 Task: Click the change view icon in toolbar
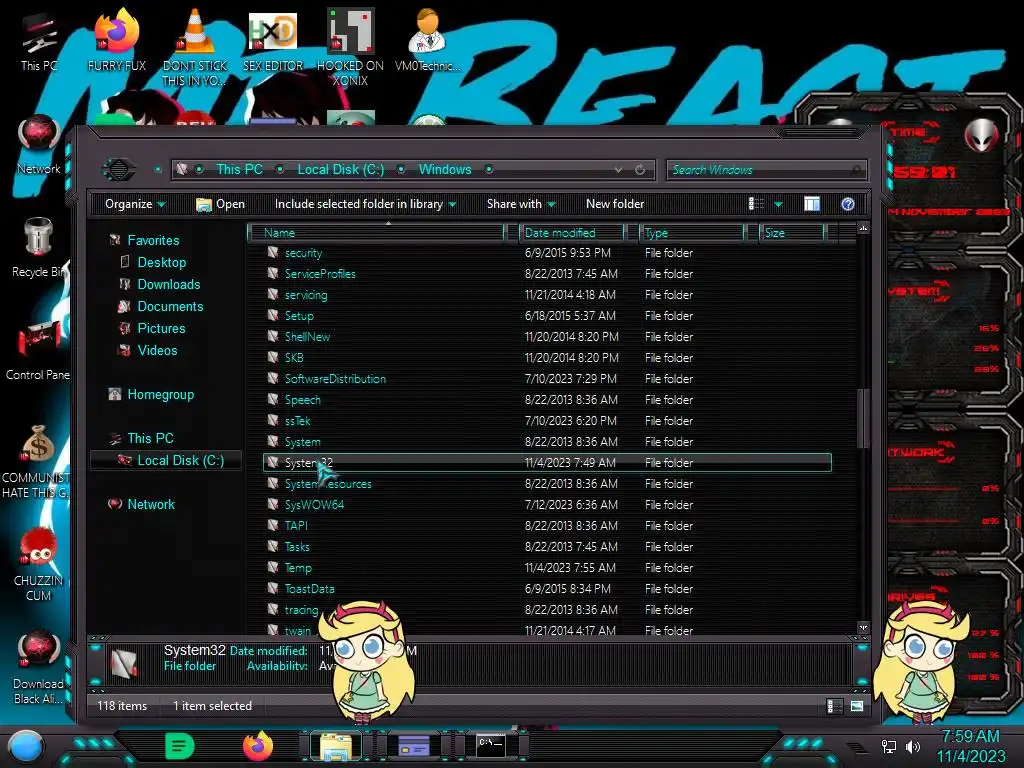[x=756, y=204]
